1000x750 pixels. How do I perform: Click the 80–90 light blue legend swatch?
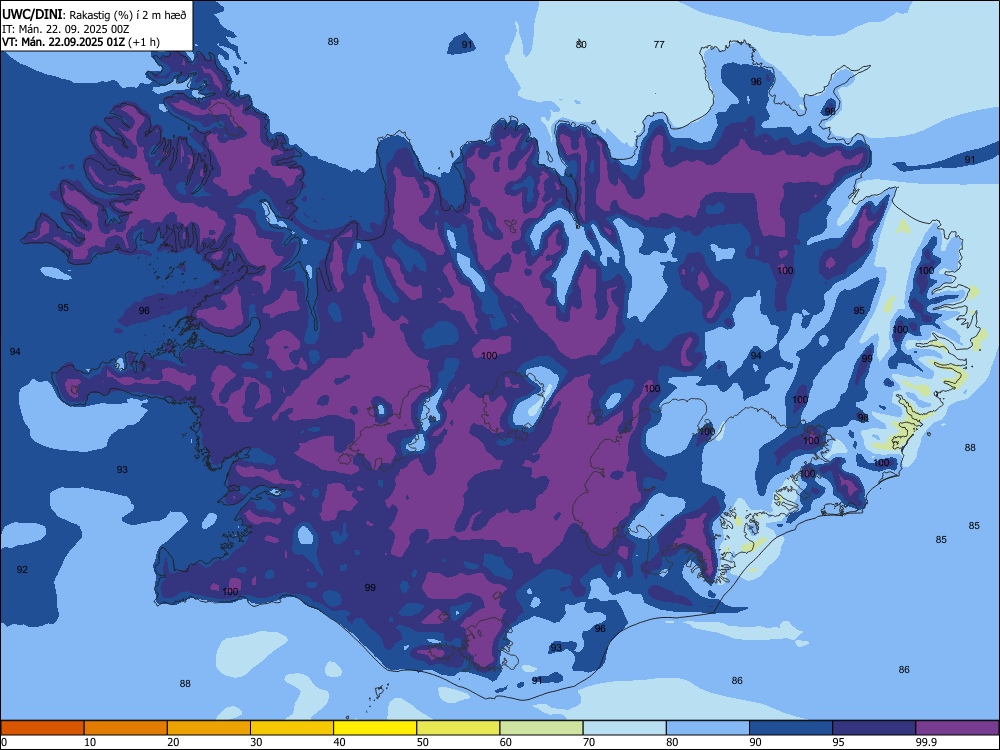(708, 728)
